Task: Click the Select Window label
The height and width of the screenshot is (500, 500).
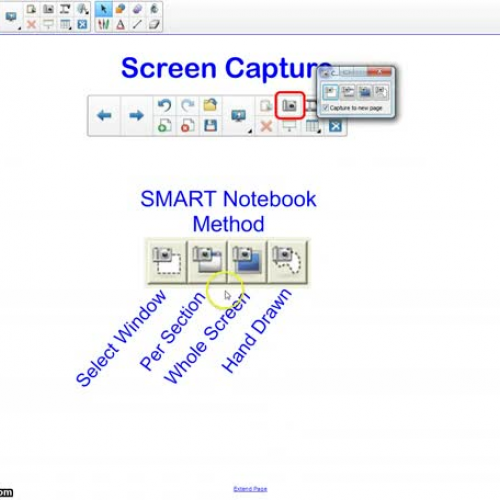Action: point(120,338)
